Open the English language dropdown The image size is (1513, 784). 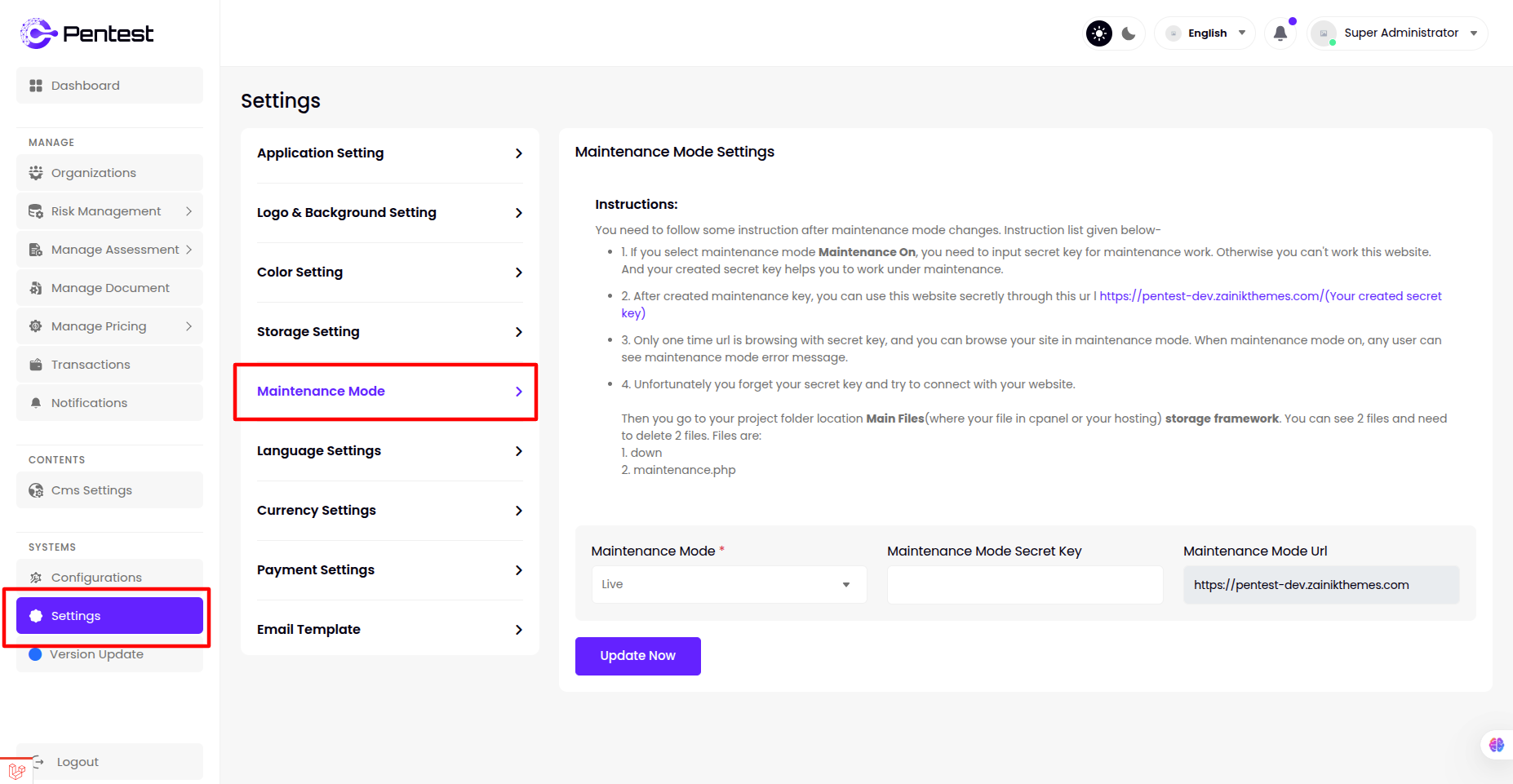1206,33
